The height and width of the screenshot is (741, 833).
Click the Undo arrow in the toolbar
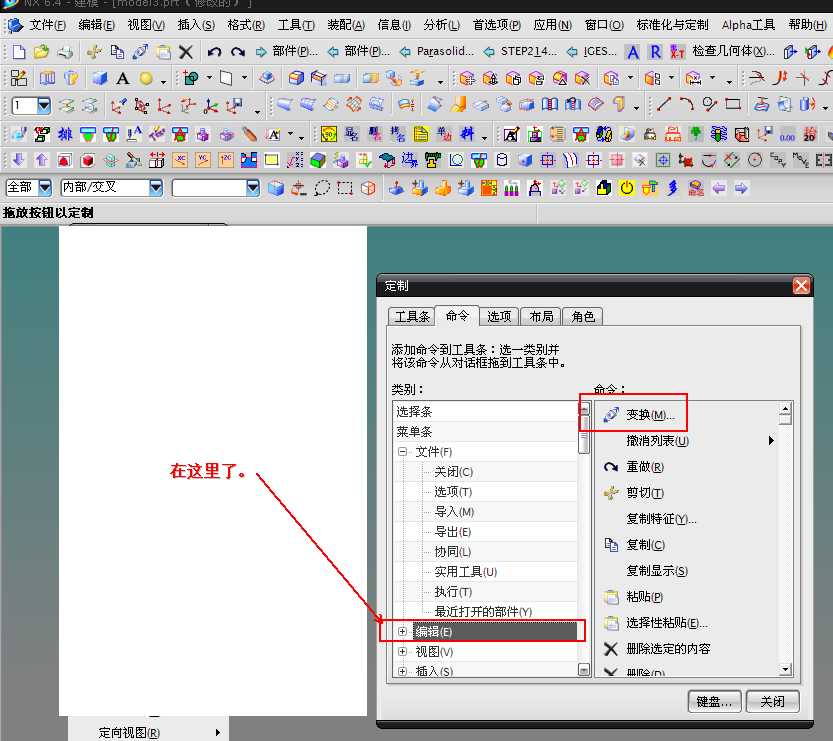[x=214, y=52]
